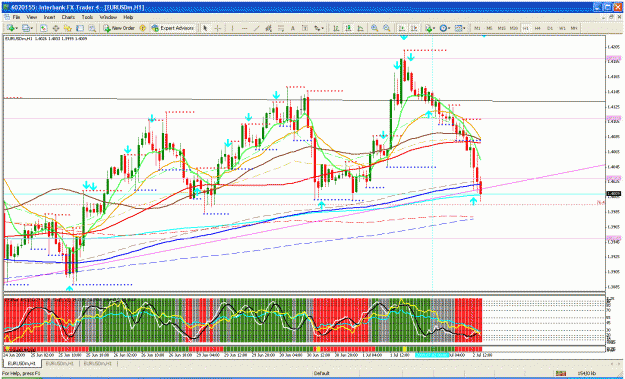Open the Charts menu

tap(68, 18)
